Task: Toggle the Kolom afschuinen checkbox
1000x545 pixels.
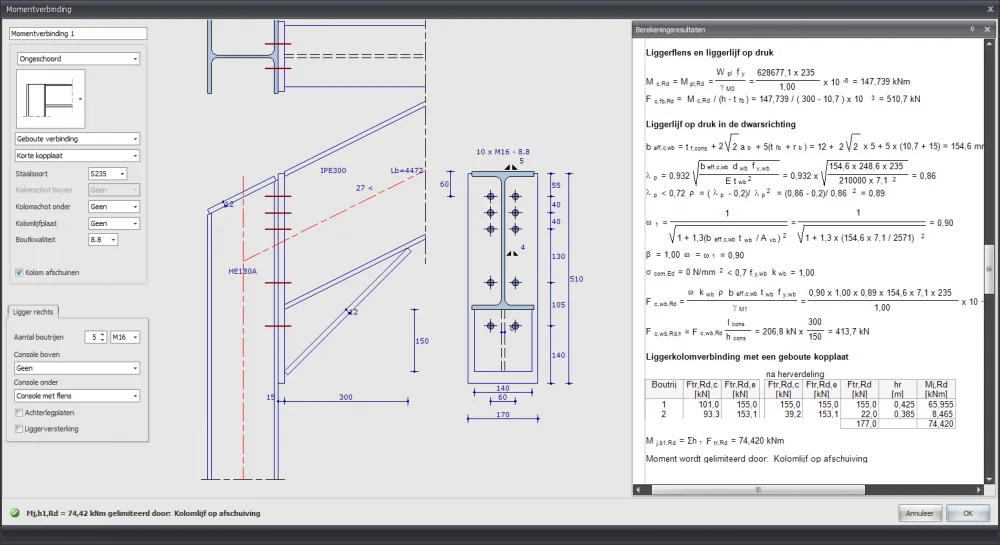Action: tap(19, 272)
